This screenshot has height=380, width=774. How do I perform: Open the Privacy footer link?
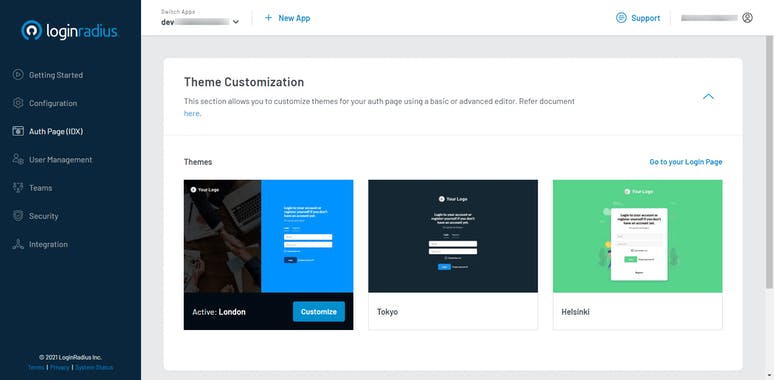point(60,367)
